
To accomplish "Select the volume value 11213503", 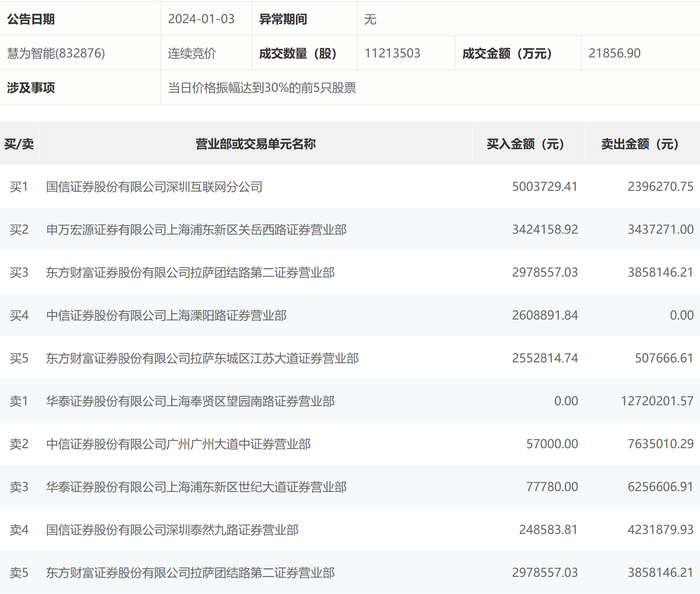I will [x=392, y=53].
